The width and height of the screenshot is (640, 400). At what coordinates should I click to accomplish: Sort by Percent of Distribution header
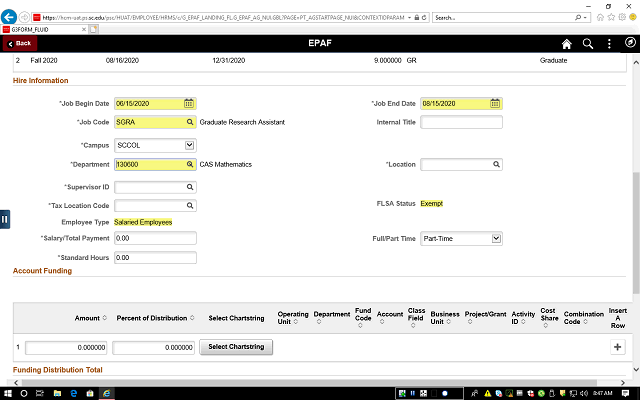point(156,318)
